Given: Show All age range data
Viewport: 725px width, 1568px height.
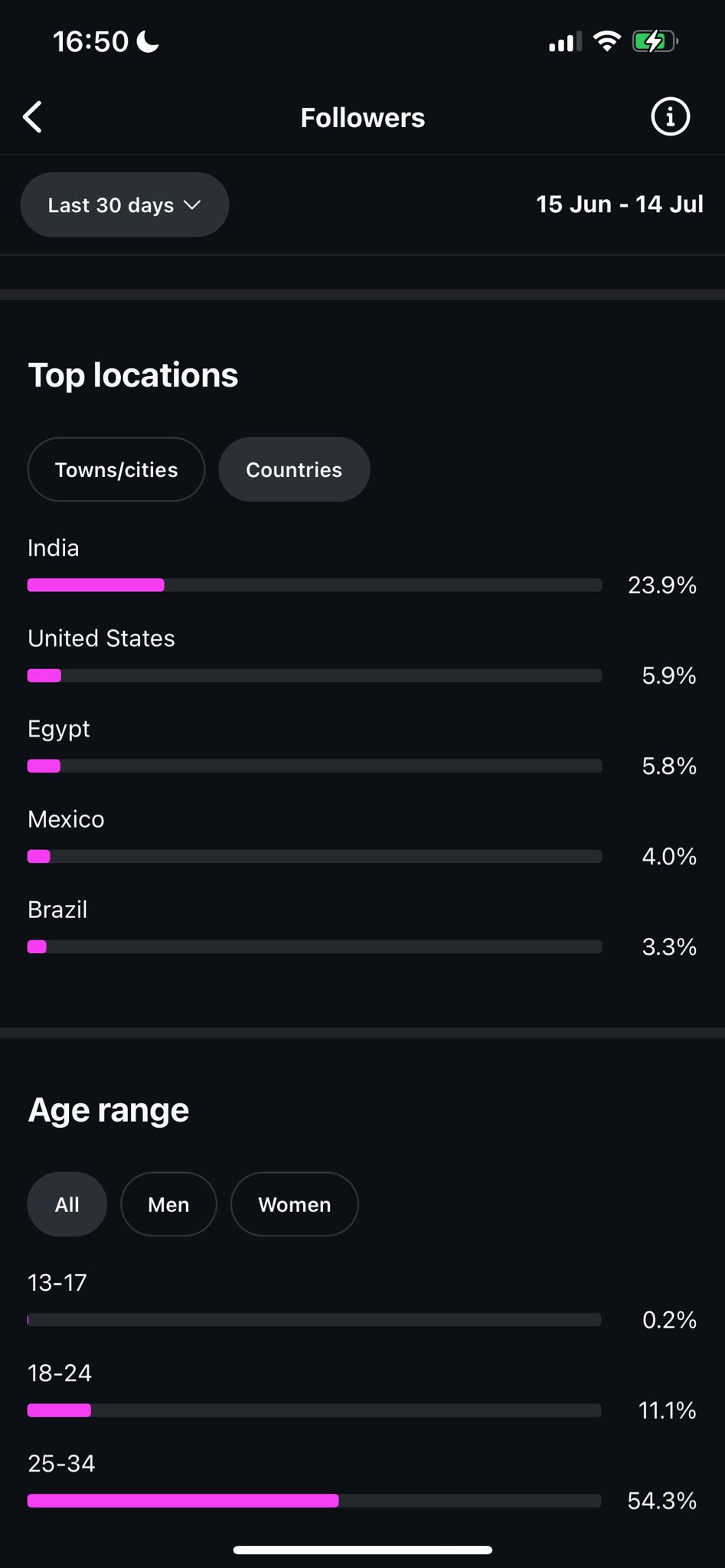Looking at the screenshot, I should pyautogui.click(x=67, y=1204).
